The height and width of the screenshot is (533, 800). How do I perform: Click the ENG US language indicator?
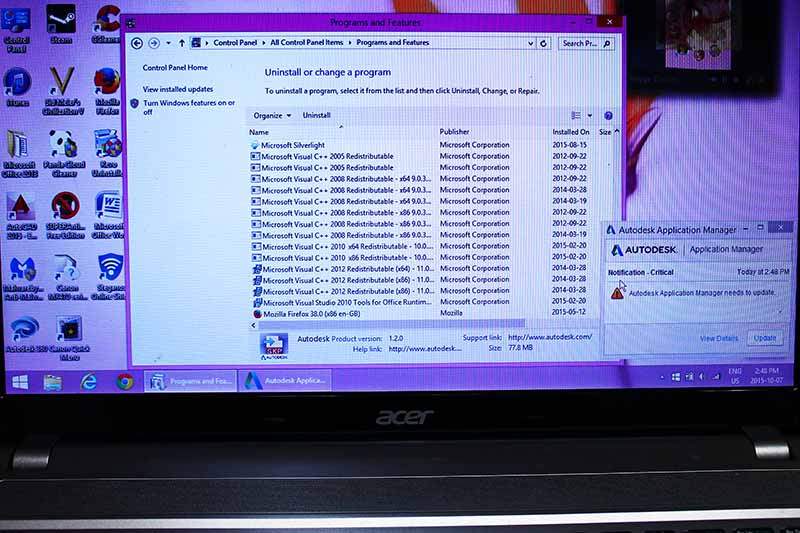(735, 376)
